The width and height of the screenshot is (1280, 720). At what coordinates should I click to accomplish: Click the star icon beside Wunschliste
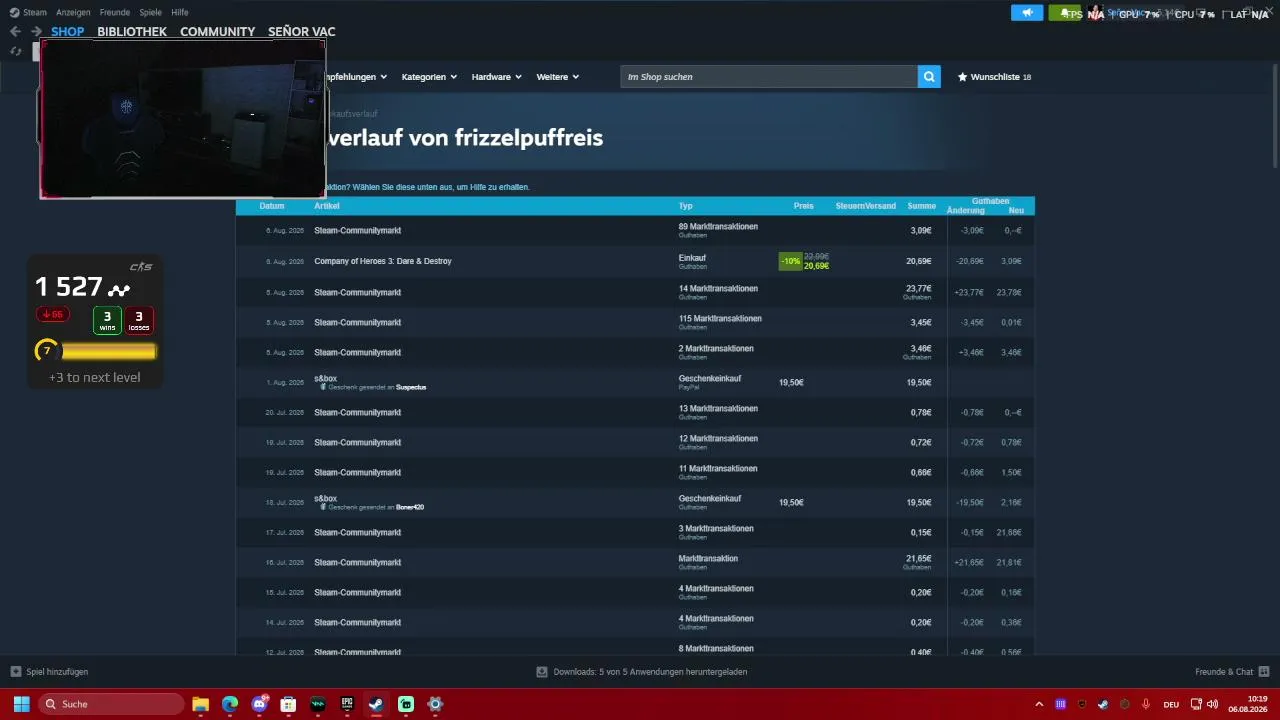[962, 77]
